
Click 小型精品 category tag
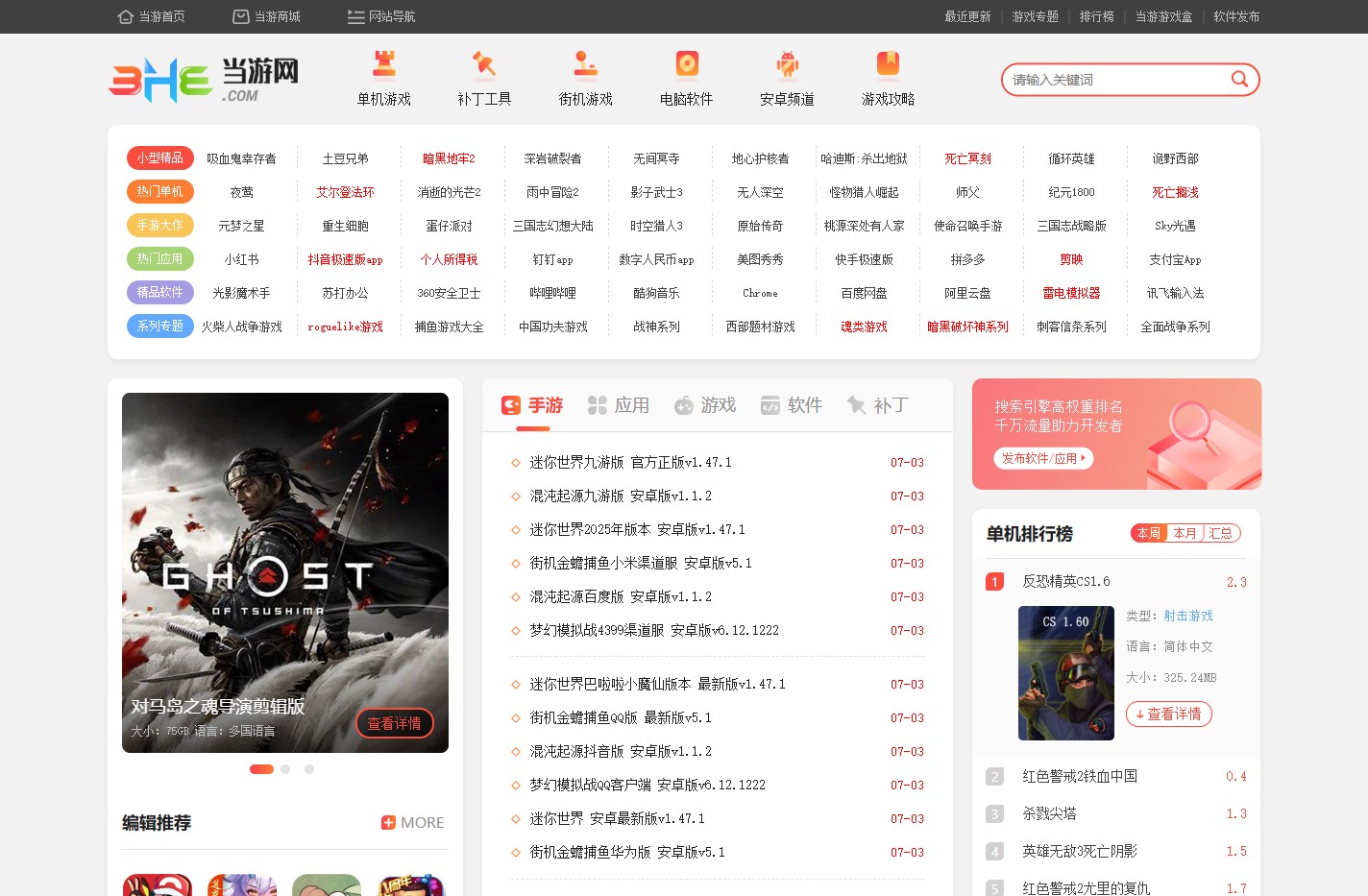pos(159,157)
